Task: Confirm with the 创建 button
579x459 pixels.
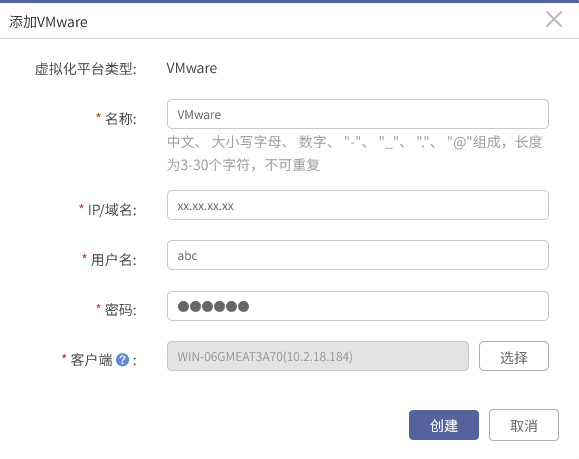Action: 443,425
